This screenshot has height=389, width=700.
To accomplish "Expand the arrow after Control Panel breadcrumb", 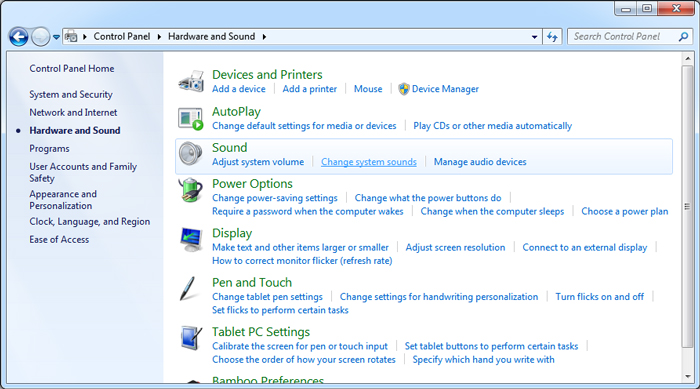I will [159, 37].
